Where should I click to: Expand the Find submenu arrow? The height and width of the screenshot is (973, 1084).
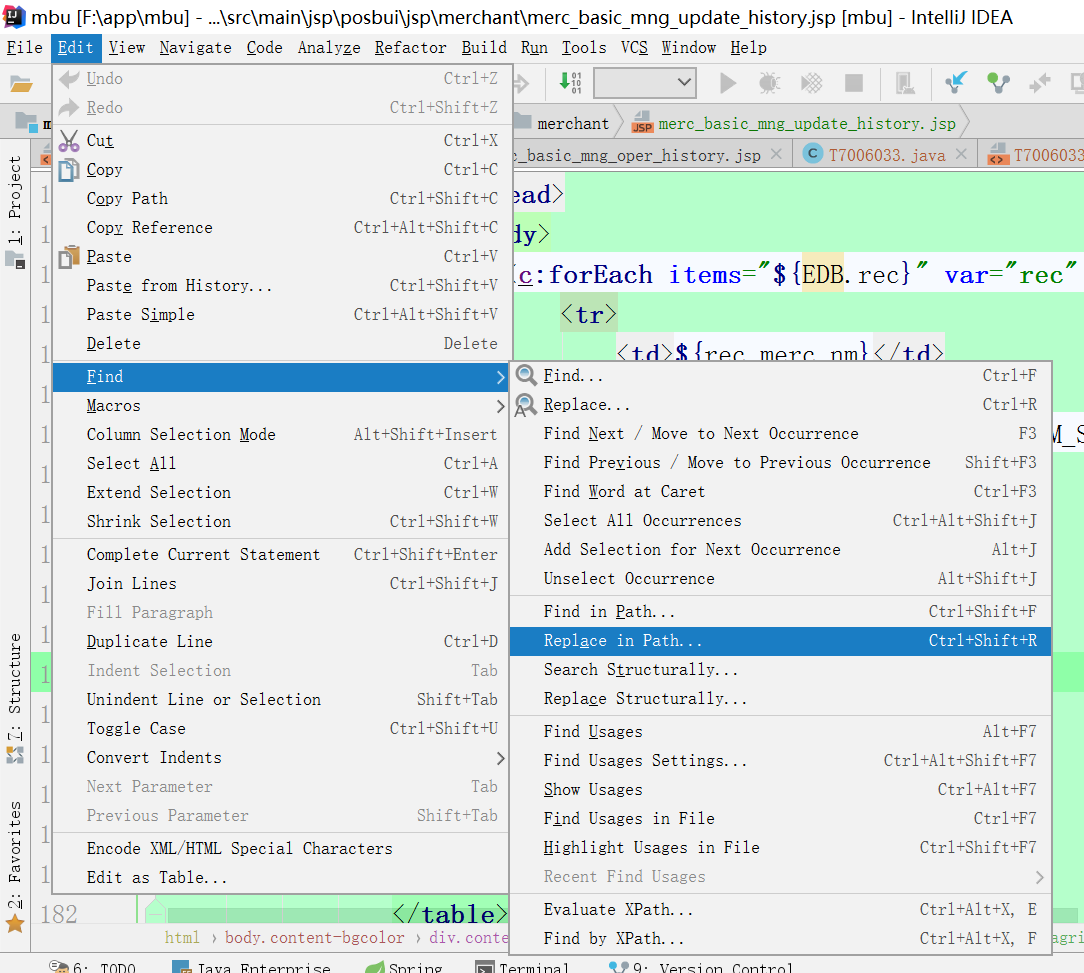tap(501, 377)
